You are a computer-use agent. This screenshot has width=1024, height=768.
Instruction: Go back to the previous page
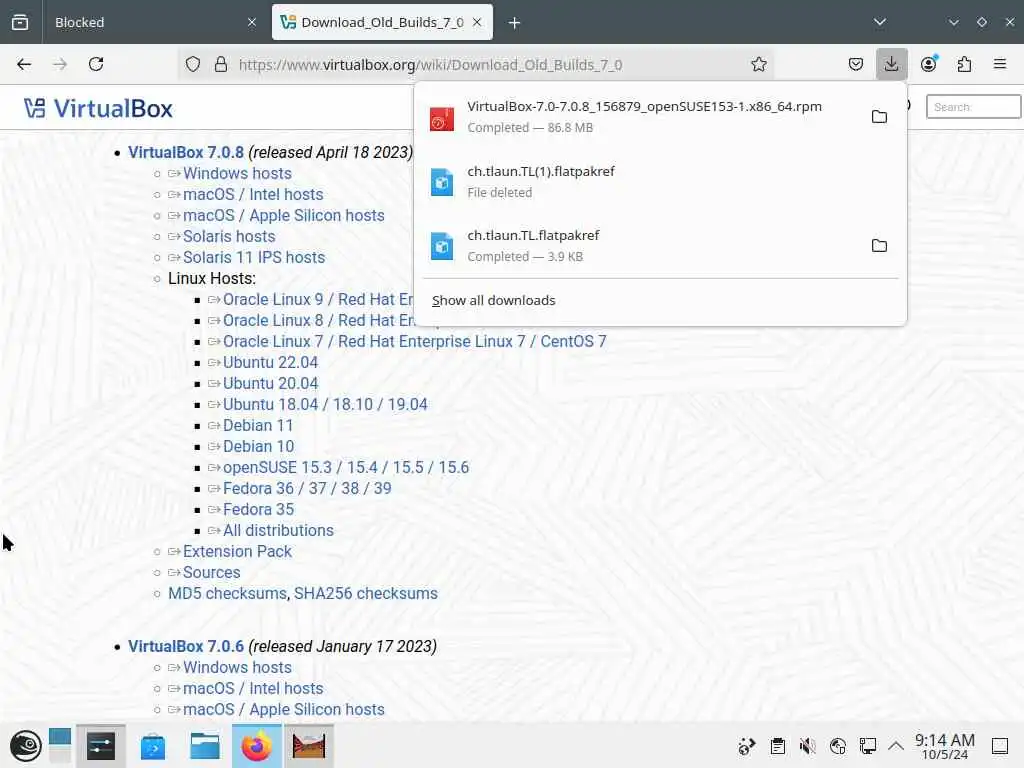(24, 64)
